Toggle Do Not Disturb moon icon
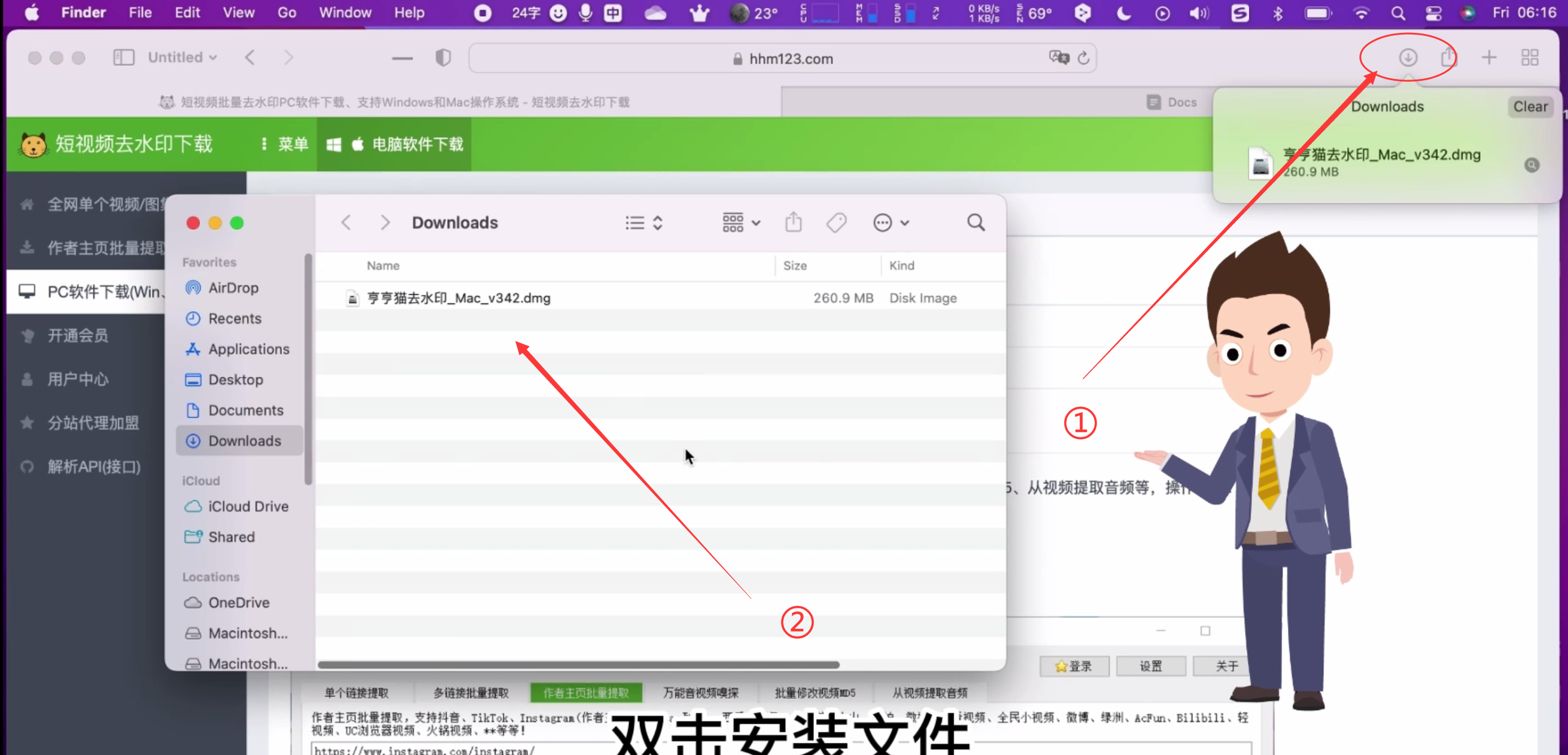This screenshot has height=755, width=1568. point(1124,13)
